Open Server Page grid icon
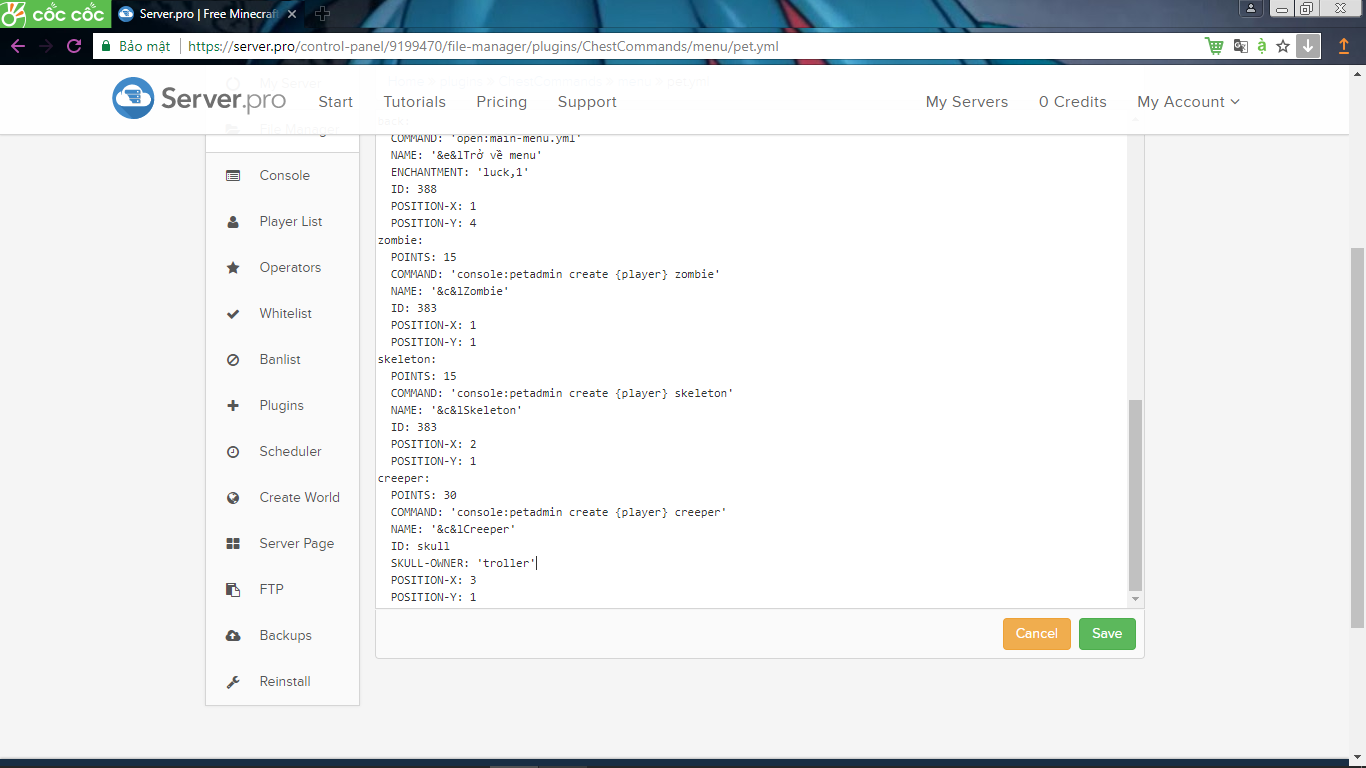Viewport: 1366px width, 768px height. 233,544
